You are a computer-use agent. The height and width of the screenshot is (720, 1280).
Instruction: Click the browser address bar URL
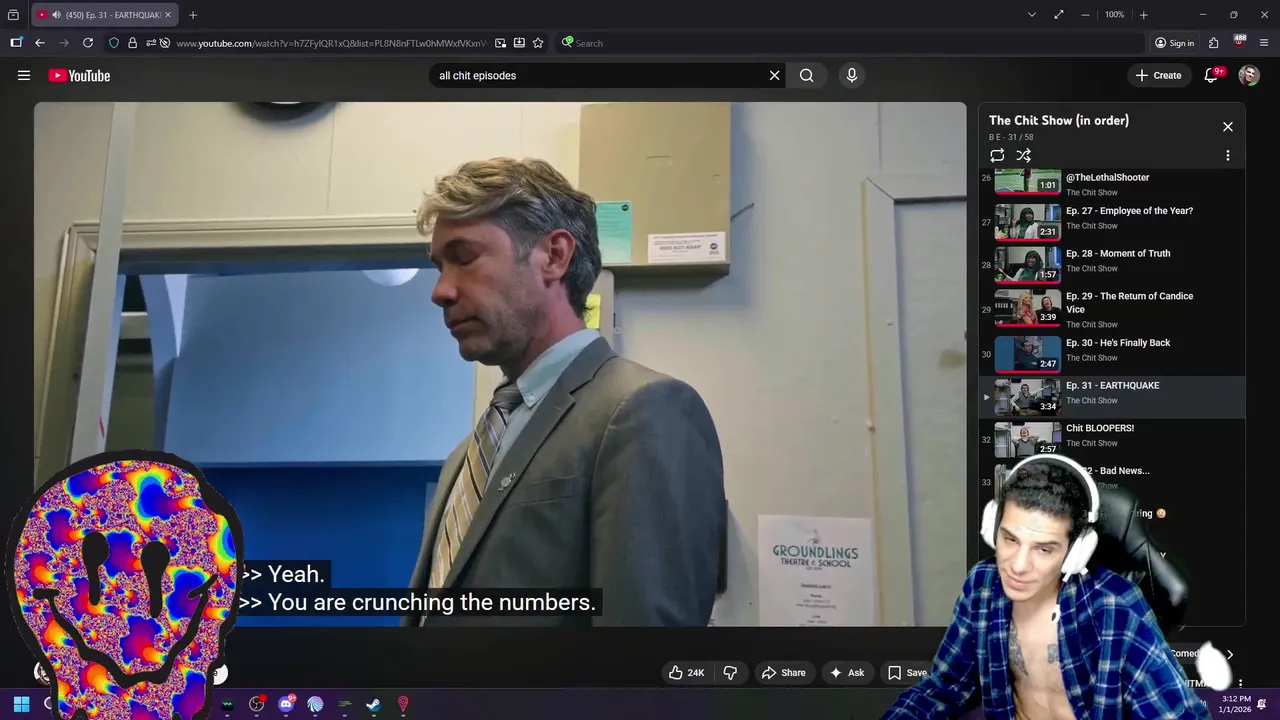click(x=332, y=43)
